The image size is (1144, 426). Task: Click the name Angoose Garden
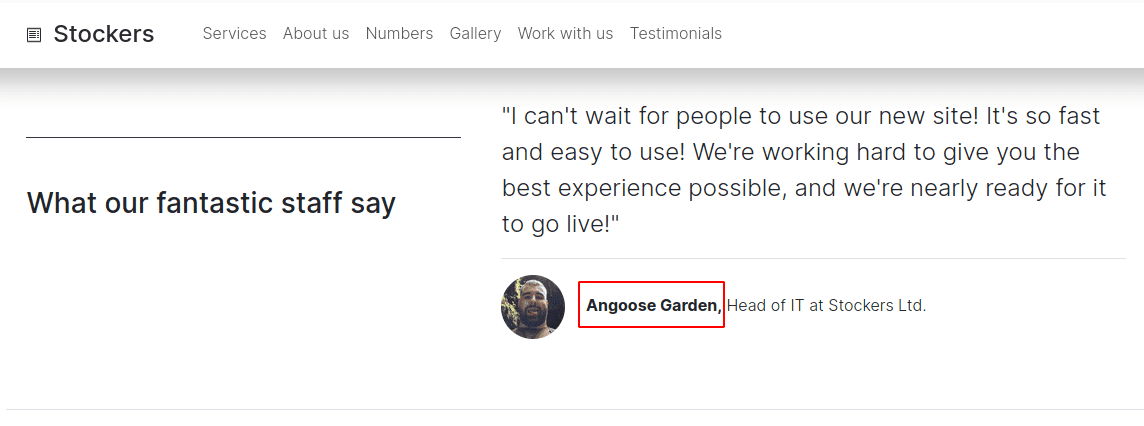coord(652,305)
